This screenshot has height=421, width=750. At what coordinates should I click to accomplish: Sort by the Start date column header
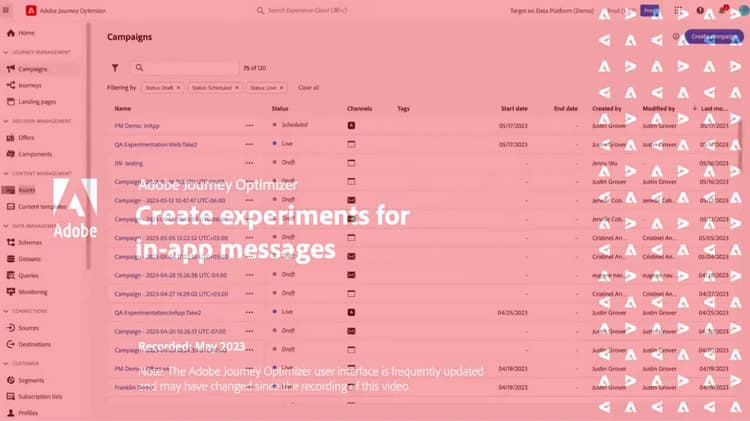(x=514, y=109)
